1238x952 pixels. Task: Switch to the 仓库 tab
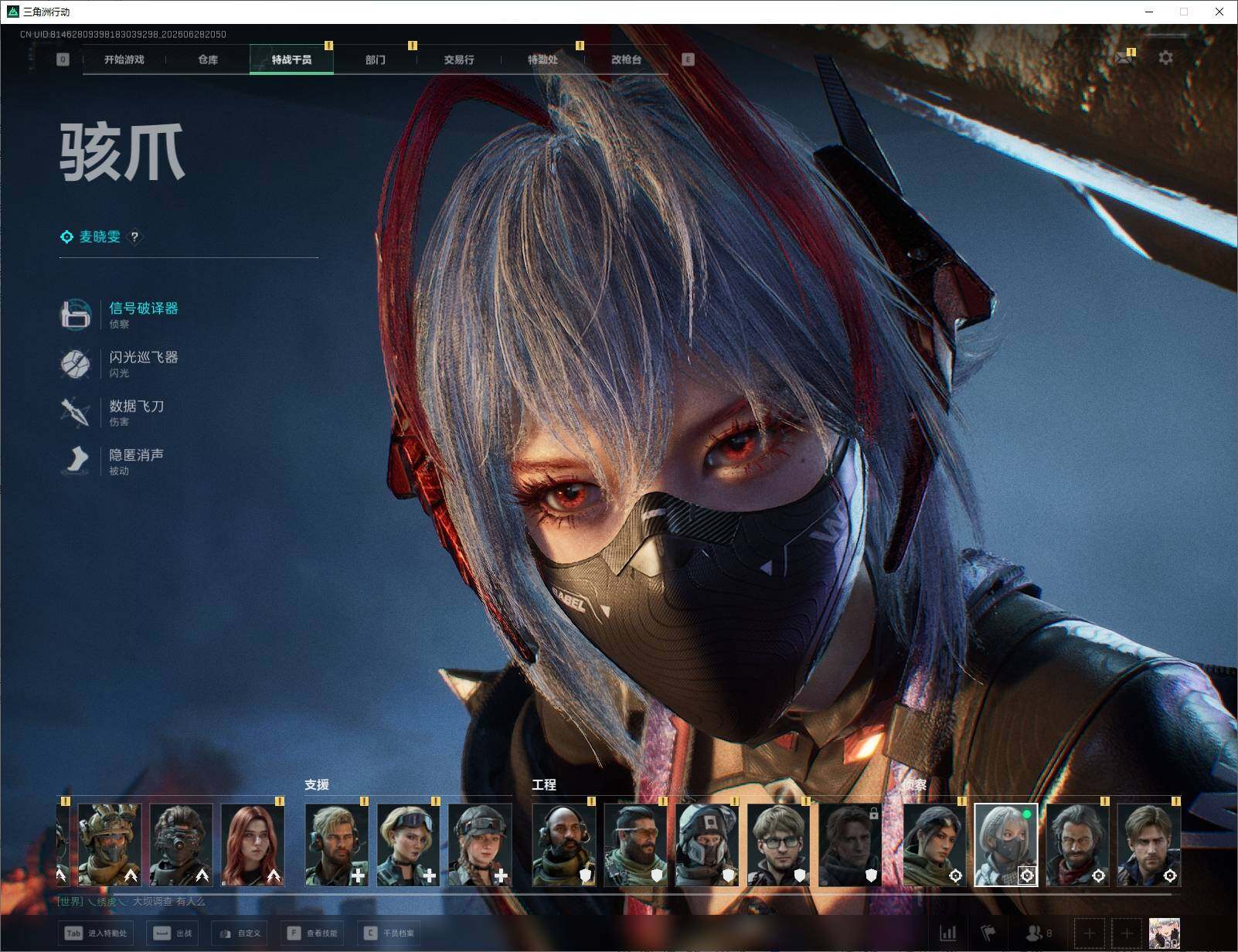tap(208, 59)
